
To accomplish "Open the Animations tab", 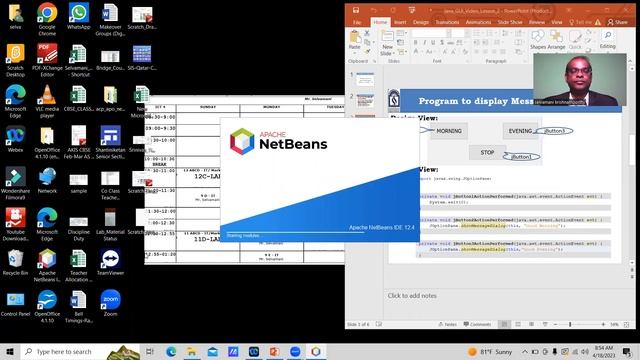I will [x=478, y=22].
